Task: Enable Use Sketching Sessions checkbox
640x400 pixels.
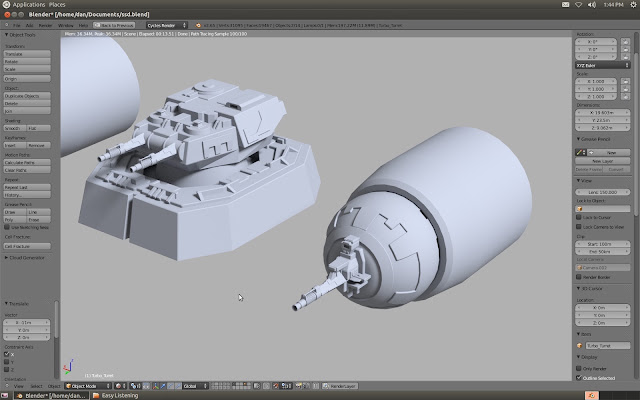Action: point(7,227)
